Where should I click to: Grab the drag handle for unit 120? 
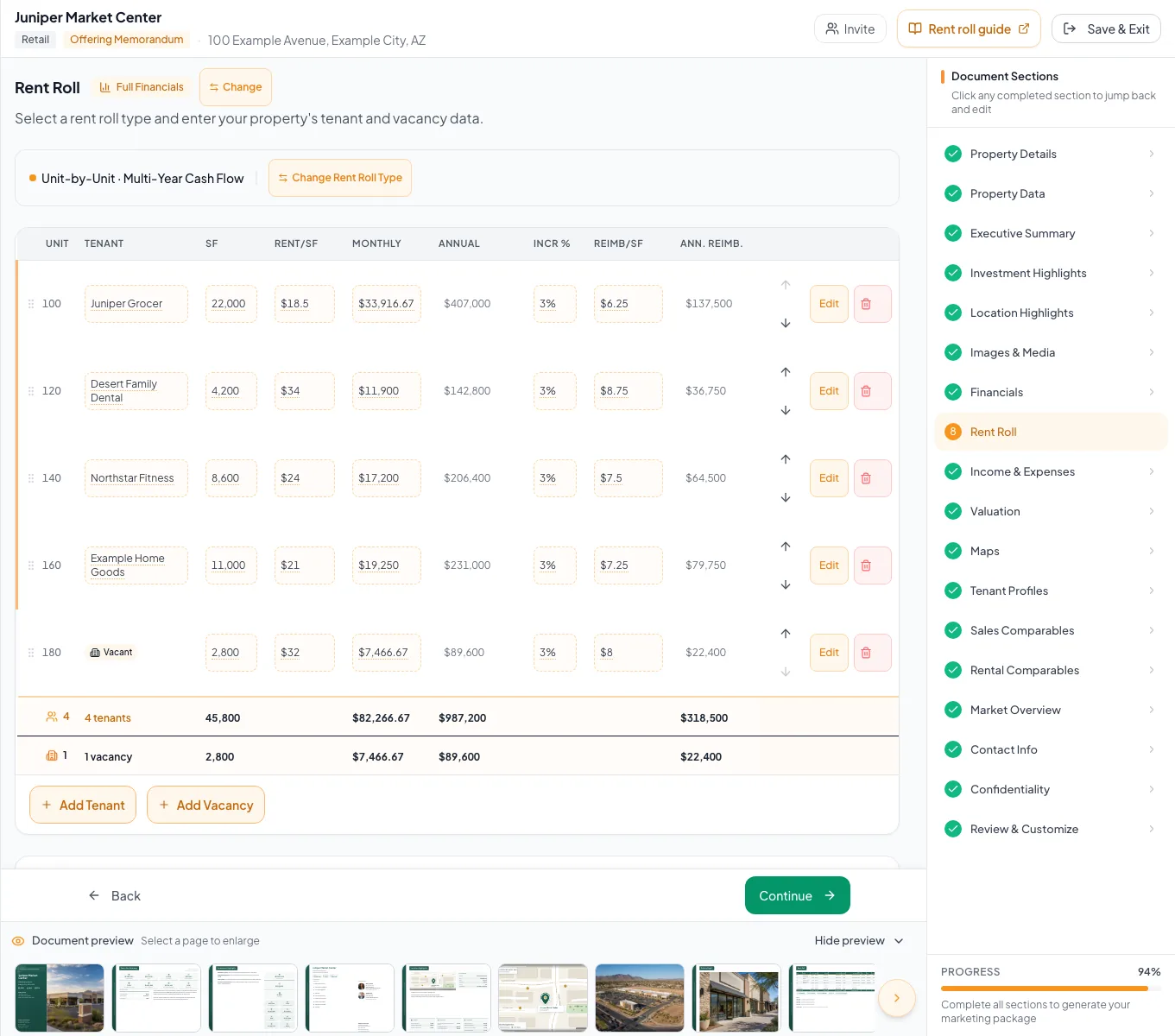(31, 391)
